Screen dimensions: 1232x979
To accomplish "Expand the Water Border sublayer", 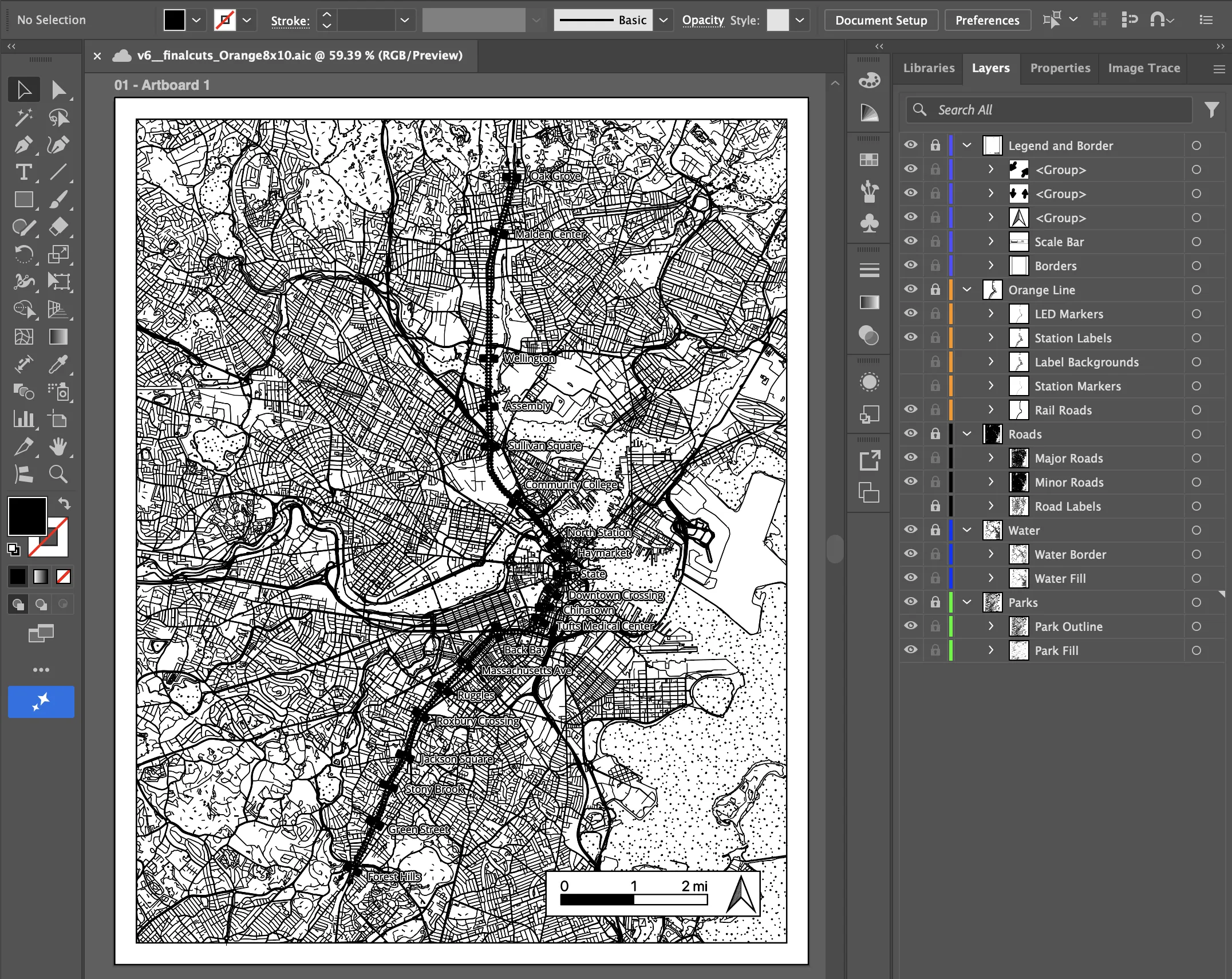I will coord(991,554).
